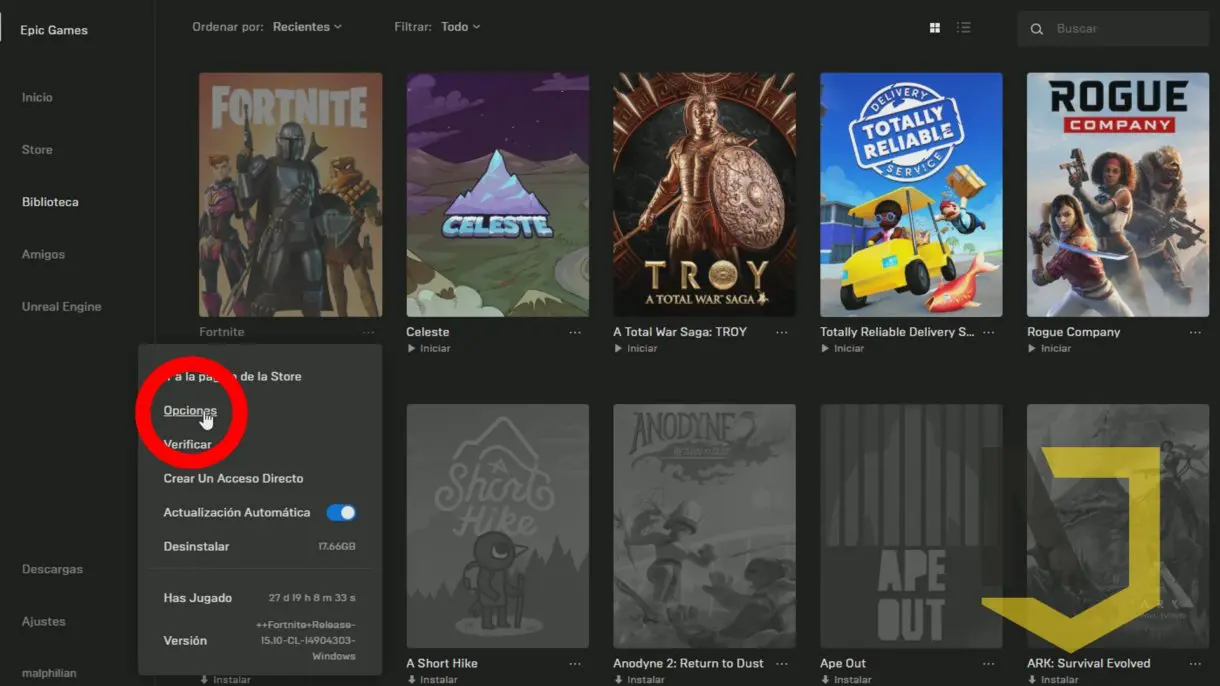Image resolution: width=1220 pixels, height=686 pixels.
Task: Click the Rogue Company game title
Action: [x=1074, y=332]
